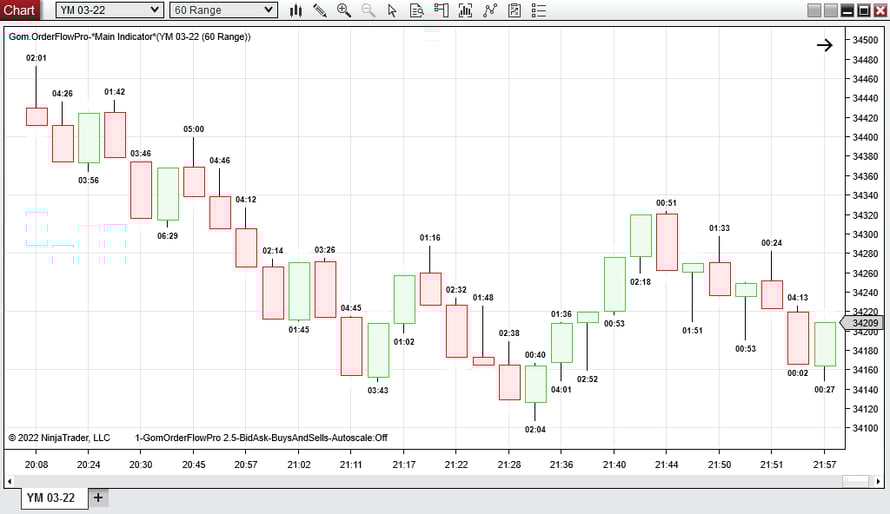Screen dimensions: 890x514
Task: Click the 04:45 bar timer label
Action: click(351, 308)
